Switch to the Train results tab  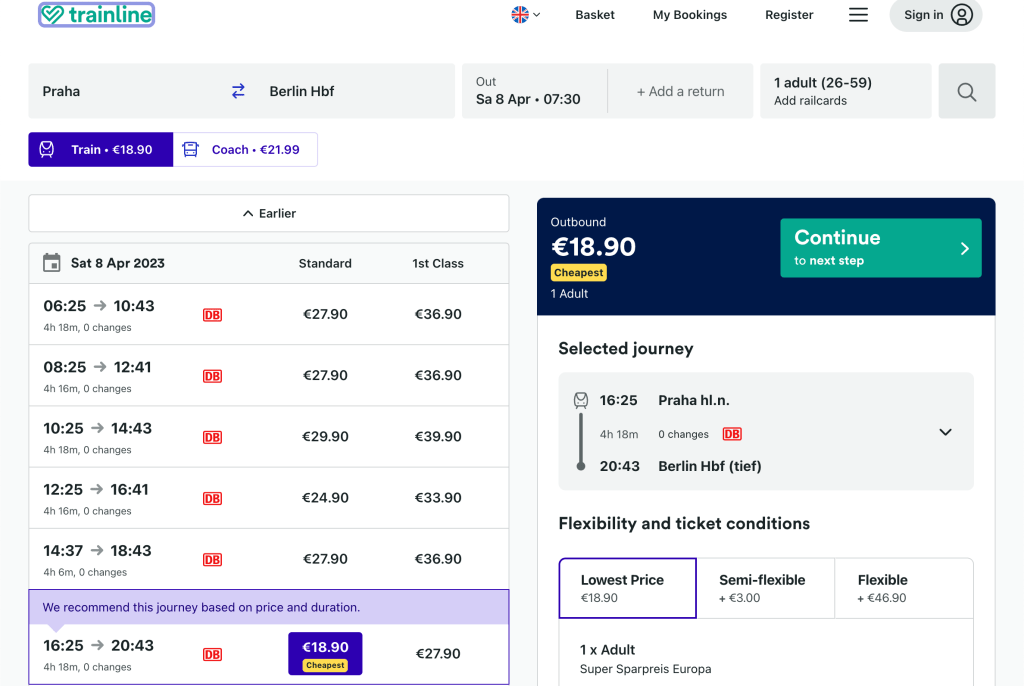coord(101,150)
